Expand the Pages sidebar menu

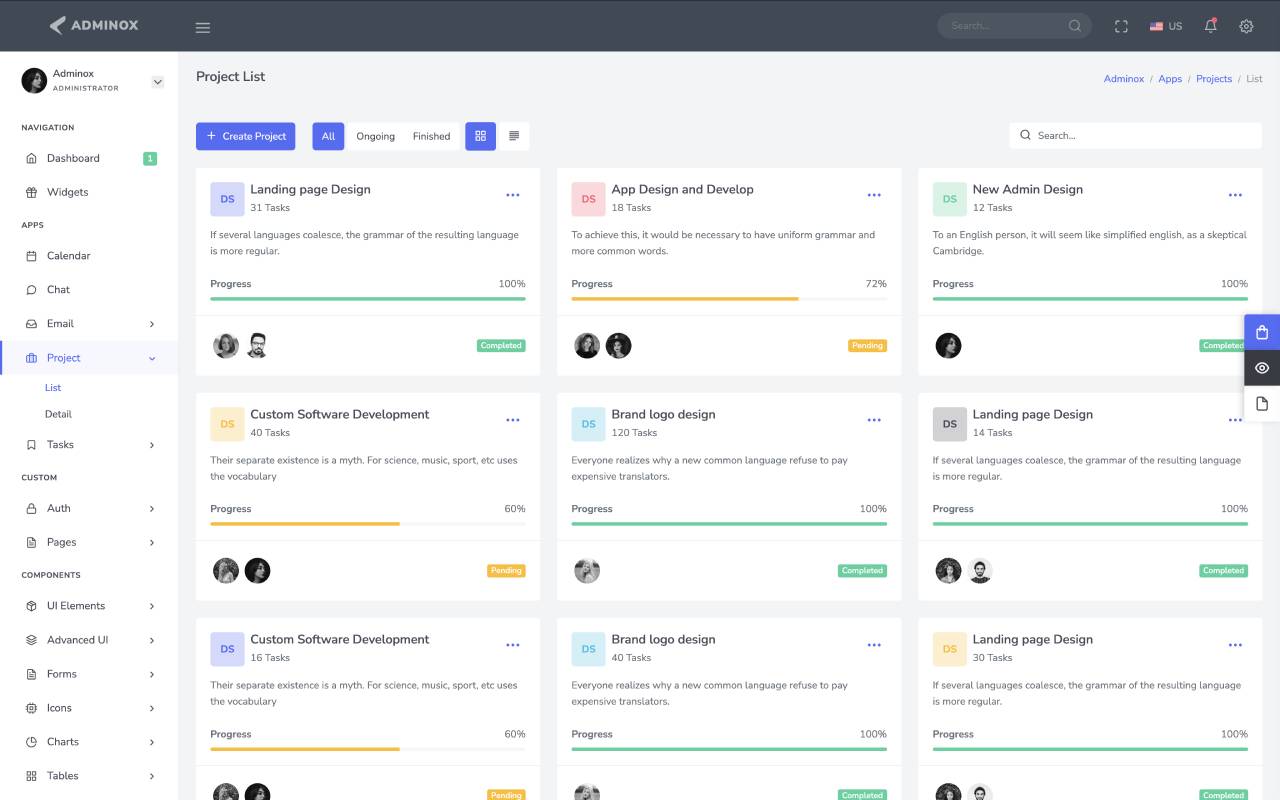pos(89,543)
